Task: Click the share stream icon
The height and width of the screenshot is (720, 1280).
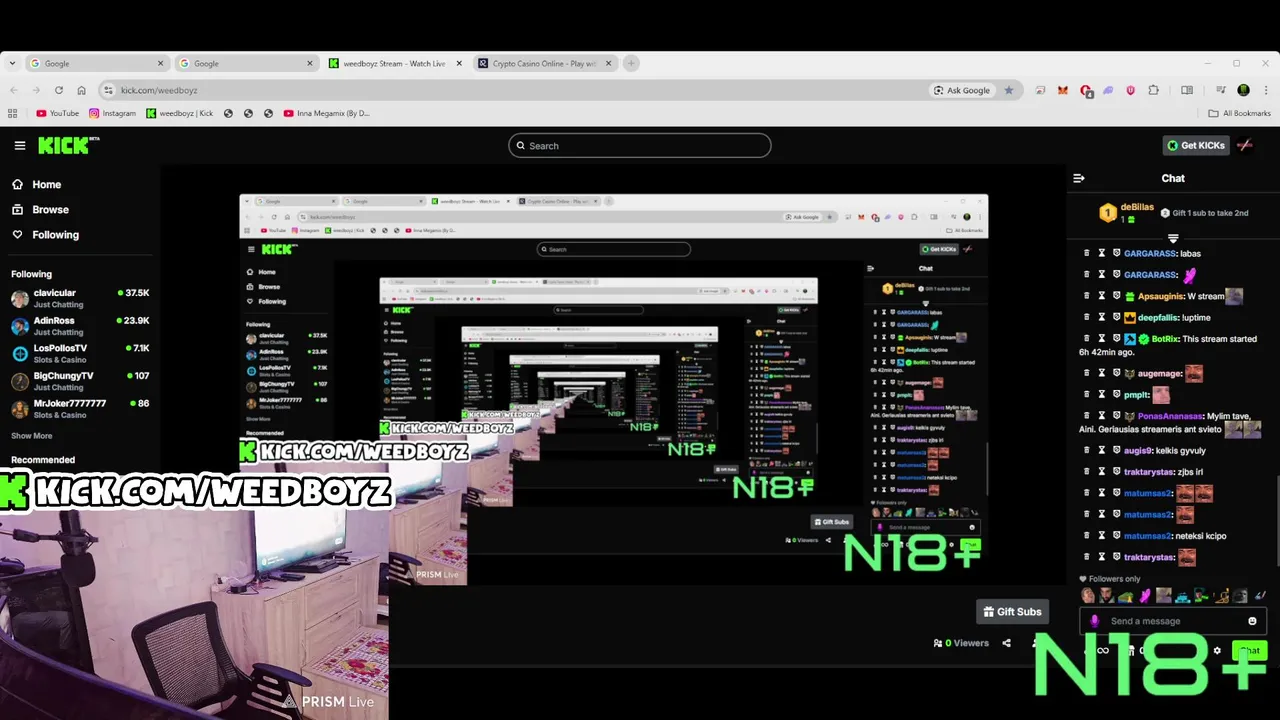Action: [1006, 643]
